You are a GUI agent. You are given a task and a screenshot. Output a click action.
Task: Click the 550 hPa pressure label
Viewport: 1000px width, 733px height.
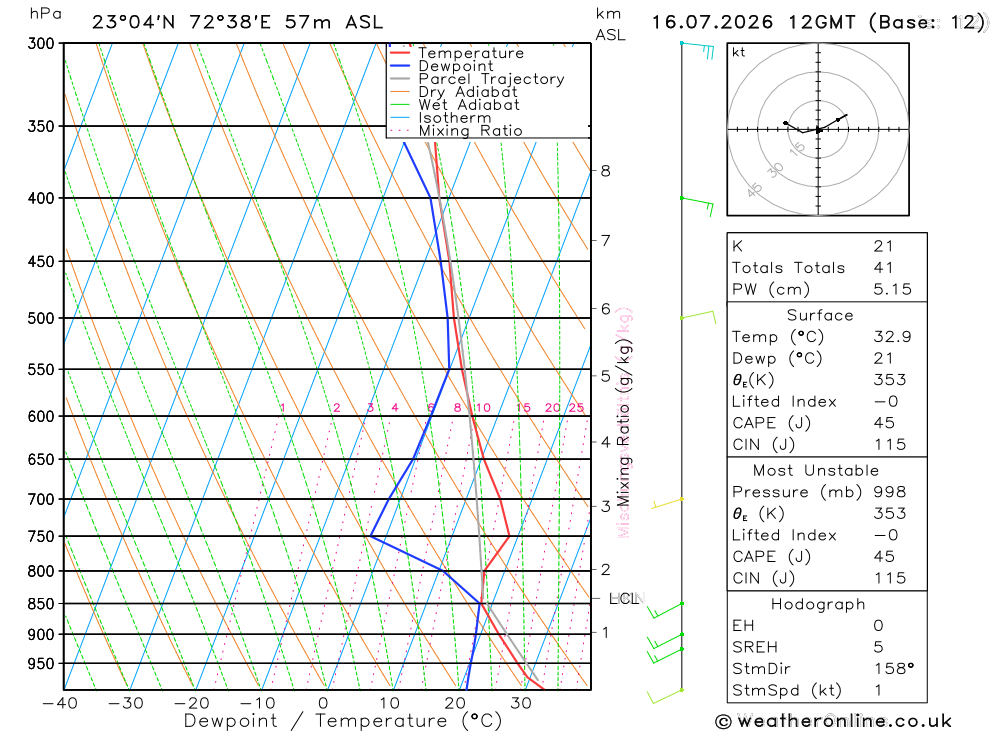pyautogui.click(x=41, y=369)
